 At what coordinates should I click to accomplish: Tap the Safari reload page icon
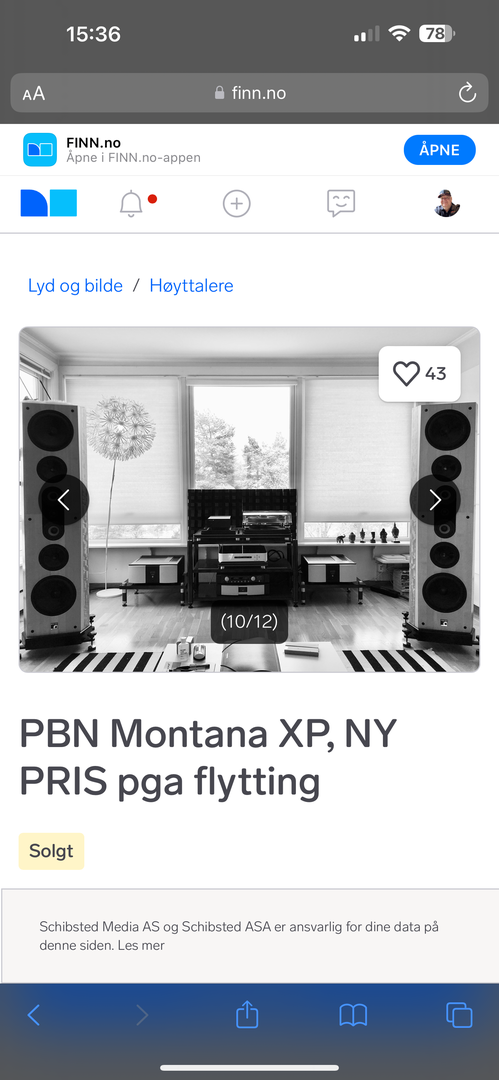[x=467, y=93]
